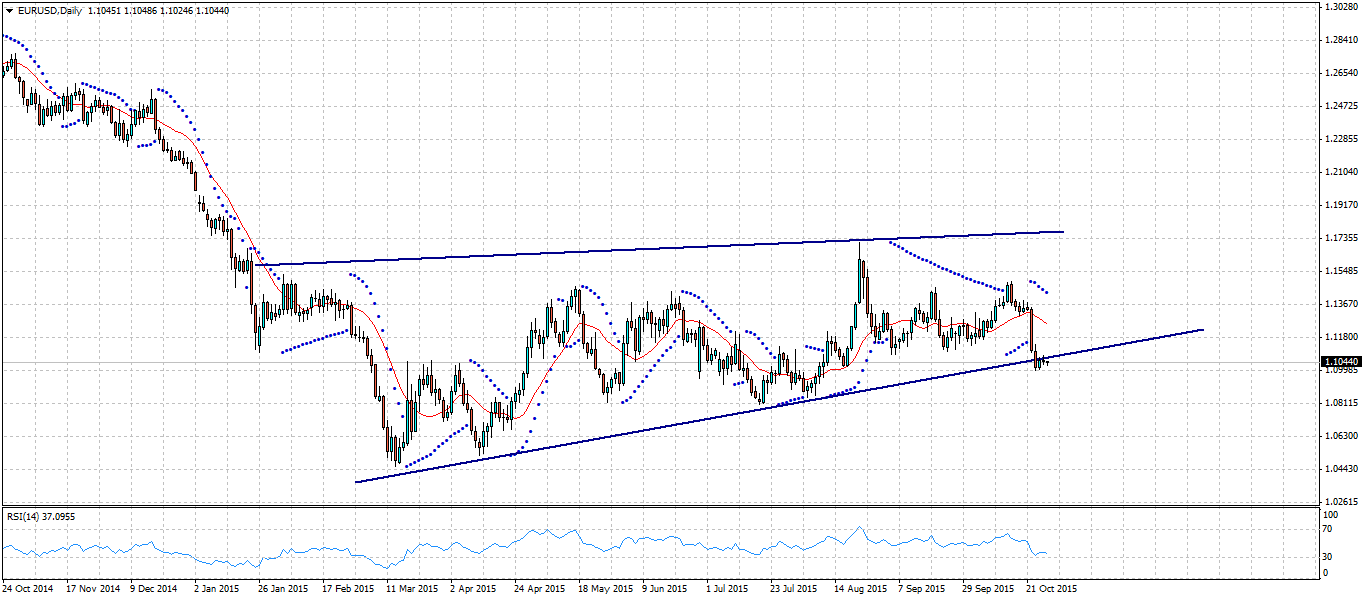
Task: Click the 1.21040 price scale label
Action: coord(1340,172)
